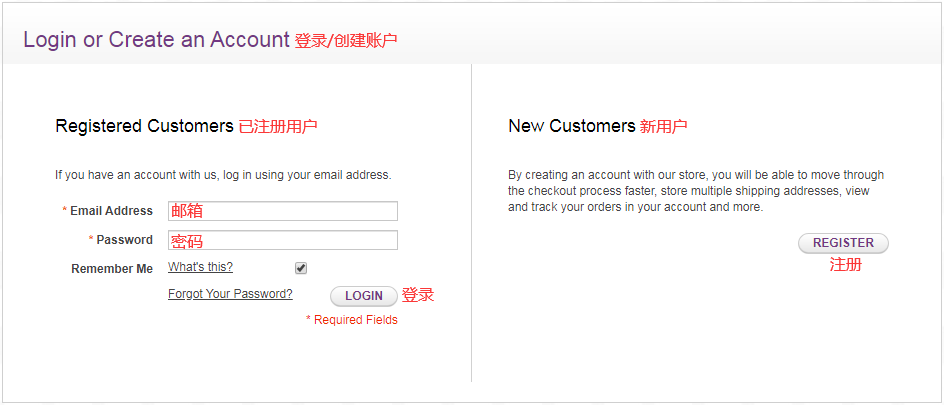Open the "What's this?" link

coord(200,267)
